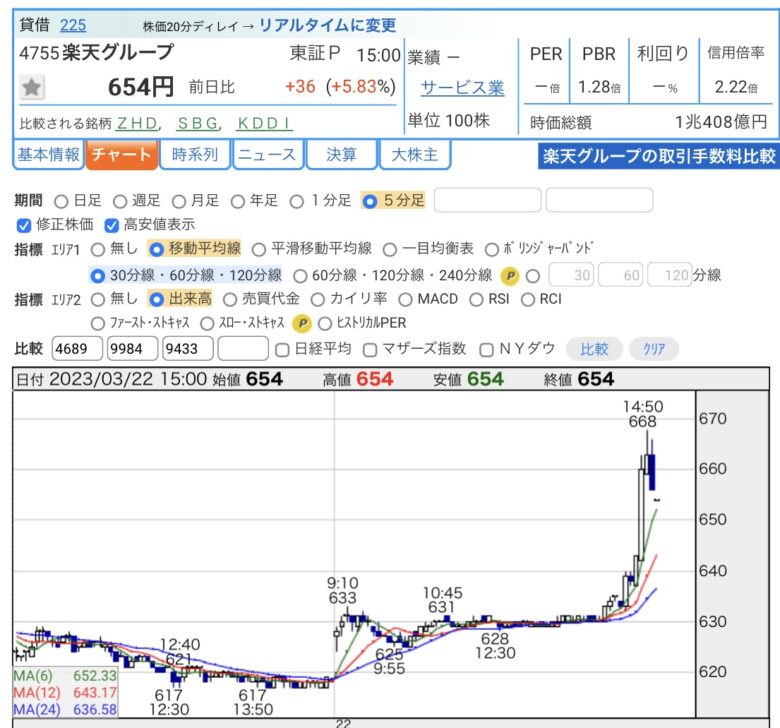
Task: Click 楽天グループの取引手数料比較 banner
Action: tap(659, 156)
